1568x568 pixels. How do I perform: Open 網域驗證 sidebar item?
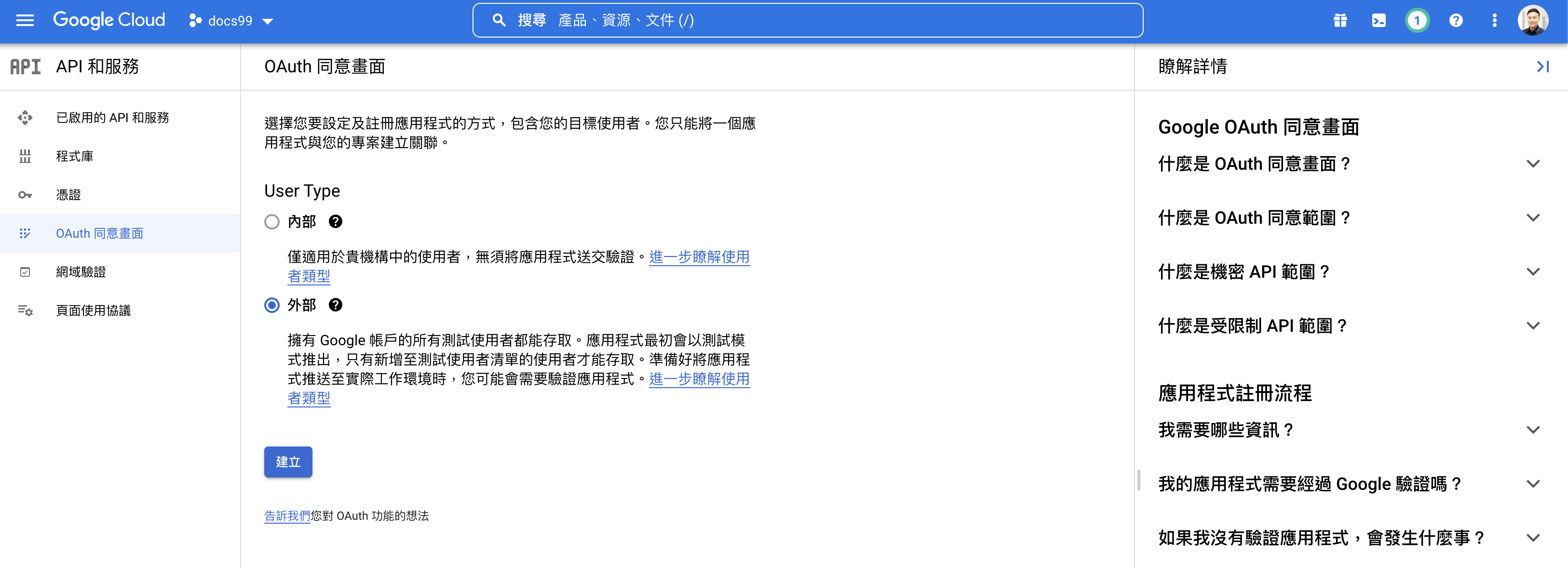tap(81, 272)
